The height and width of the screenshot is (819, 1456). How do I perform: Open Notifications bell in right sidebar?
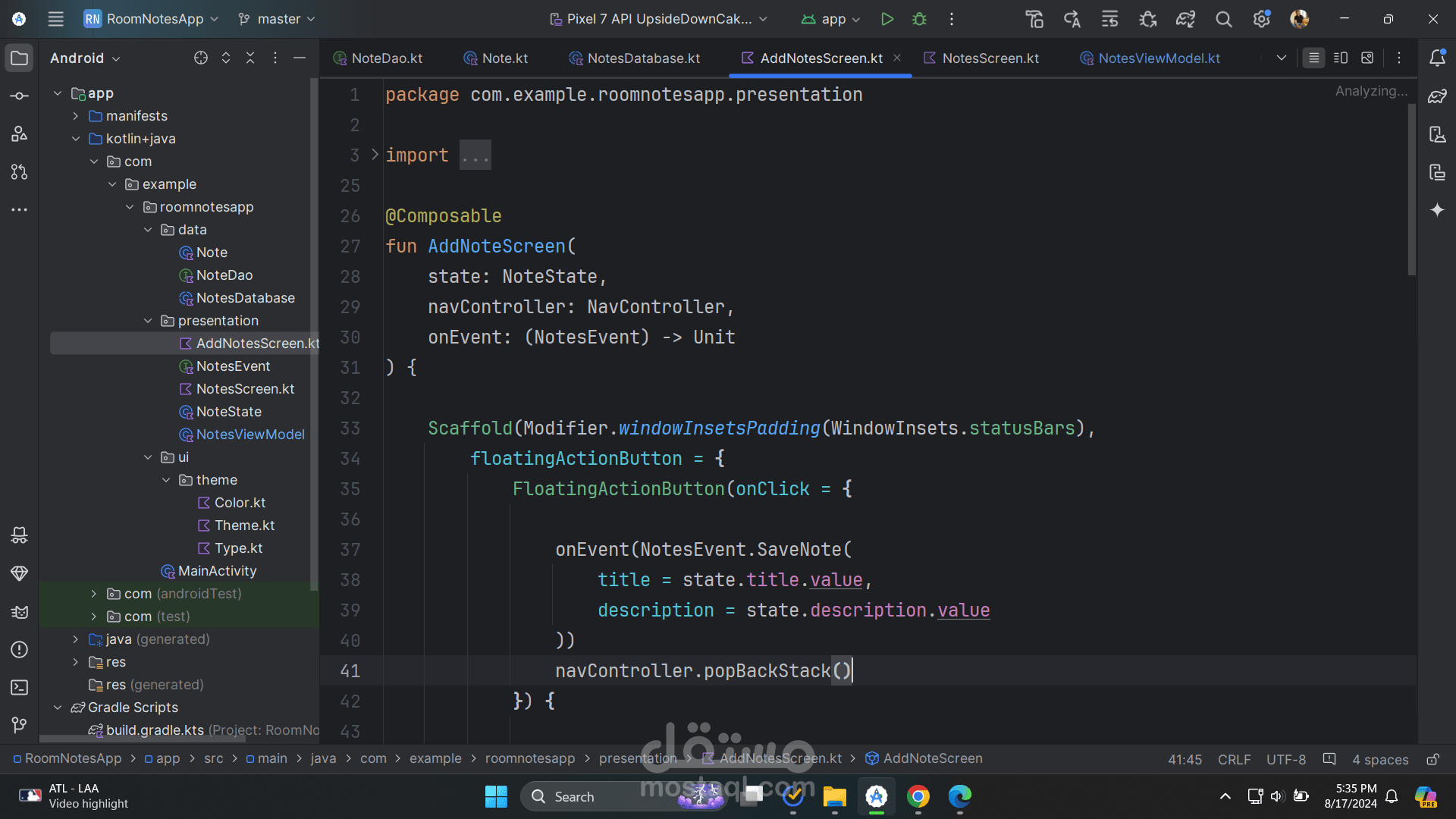(1437, 58)
